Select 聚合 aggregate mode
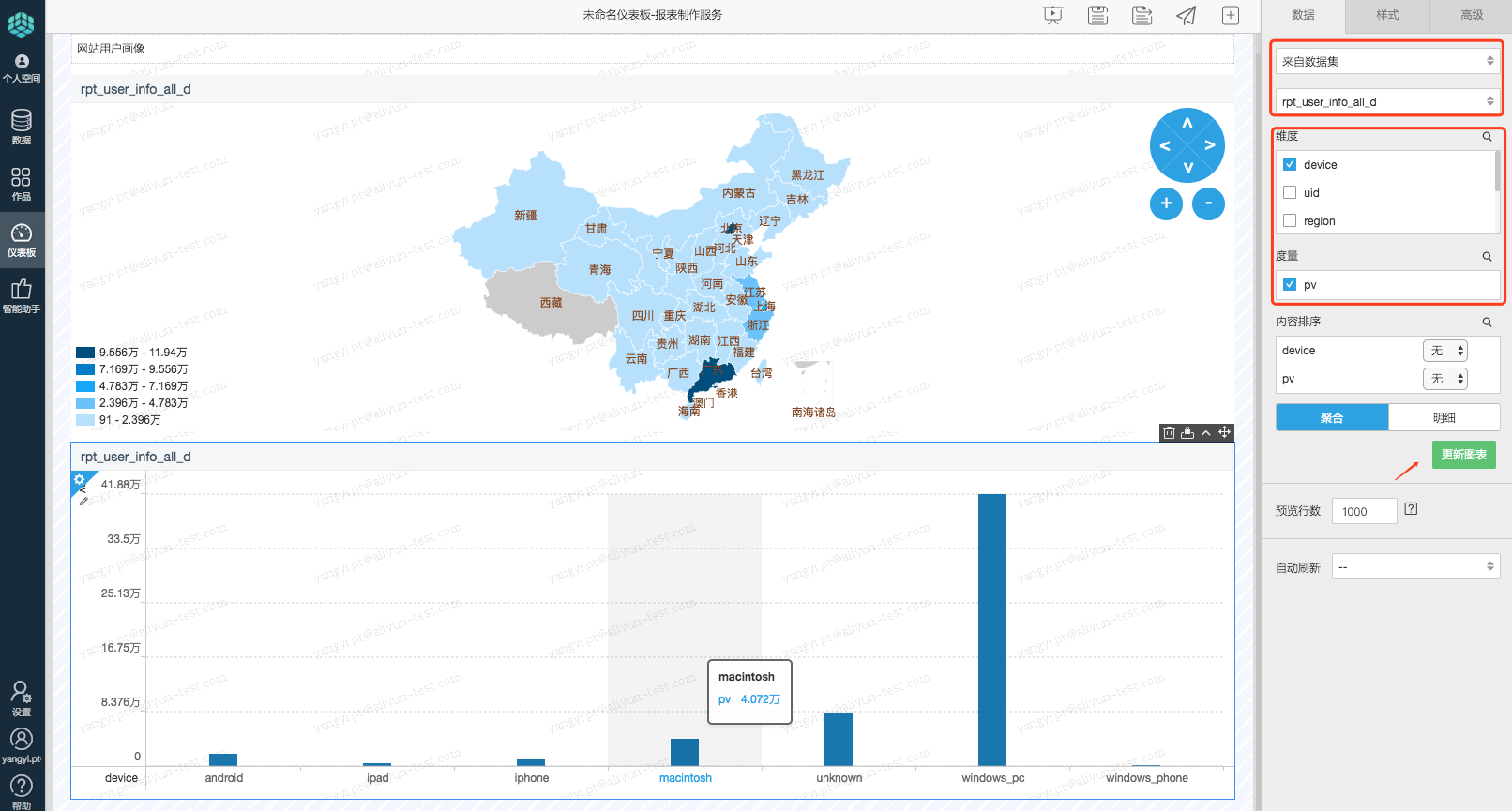1512x811 pixels. tap(1332, 417)
